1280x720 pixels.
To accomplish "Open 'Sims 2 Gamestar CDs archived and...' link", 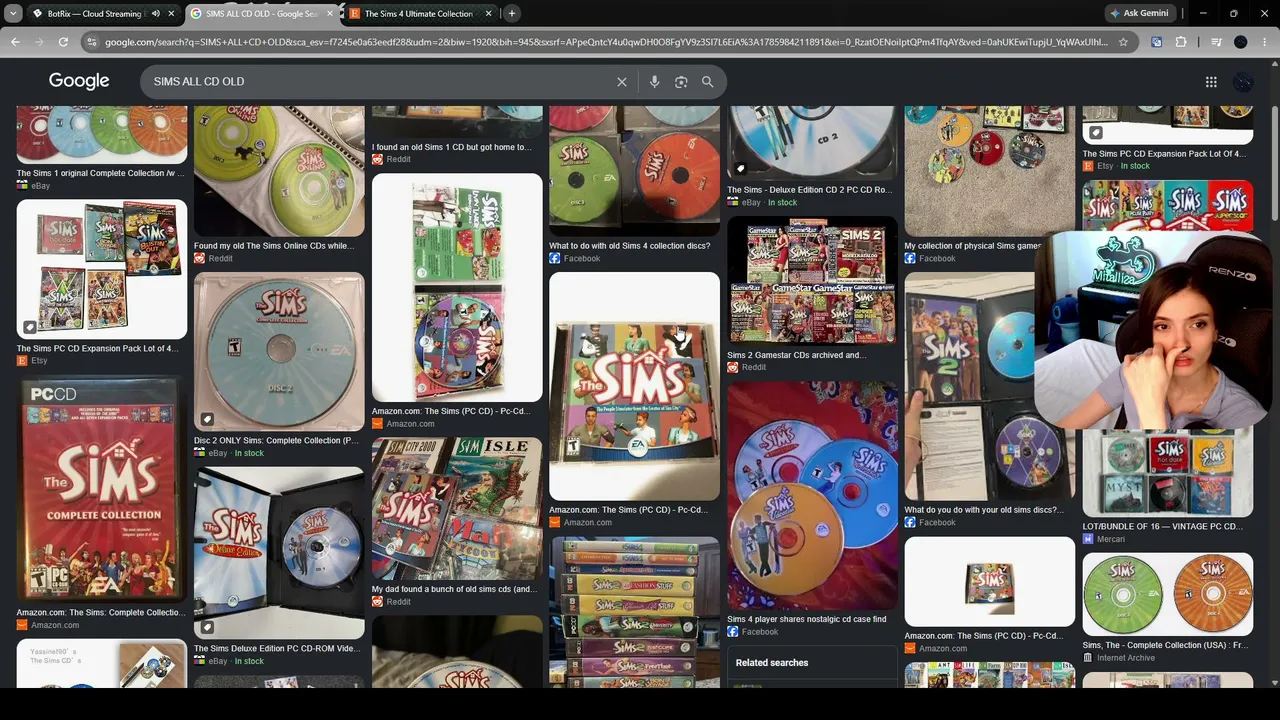I will pos(797,355).
